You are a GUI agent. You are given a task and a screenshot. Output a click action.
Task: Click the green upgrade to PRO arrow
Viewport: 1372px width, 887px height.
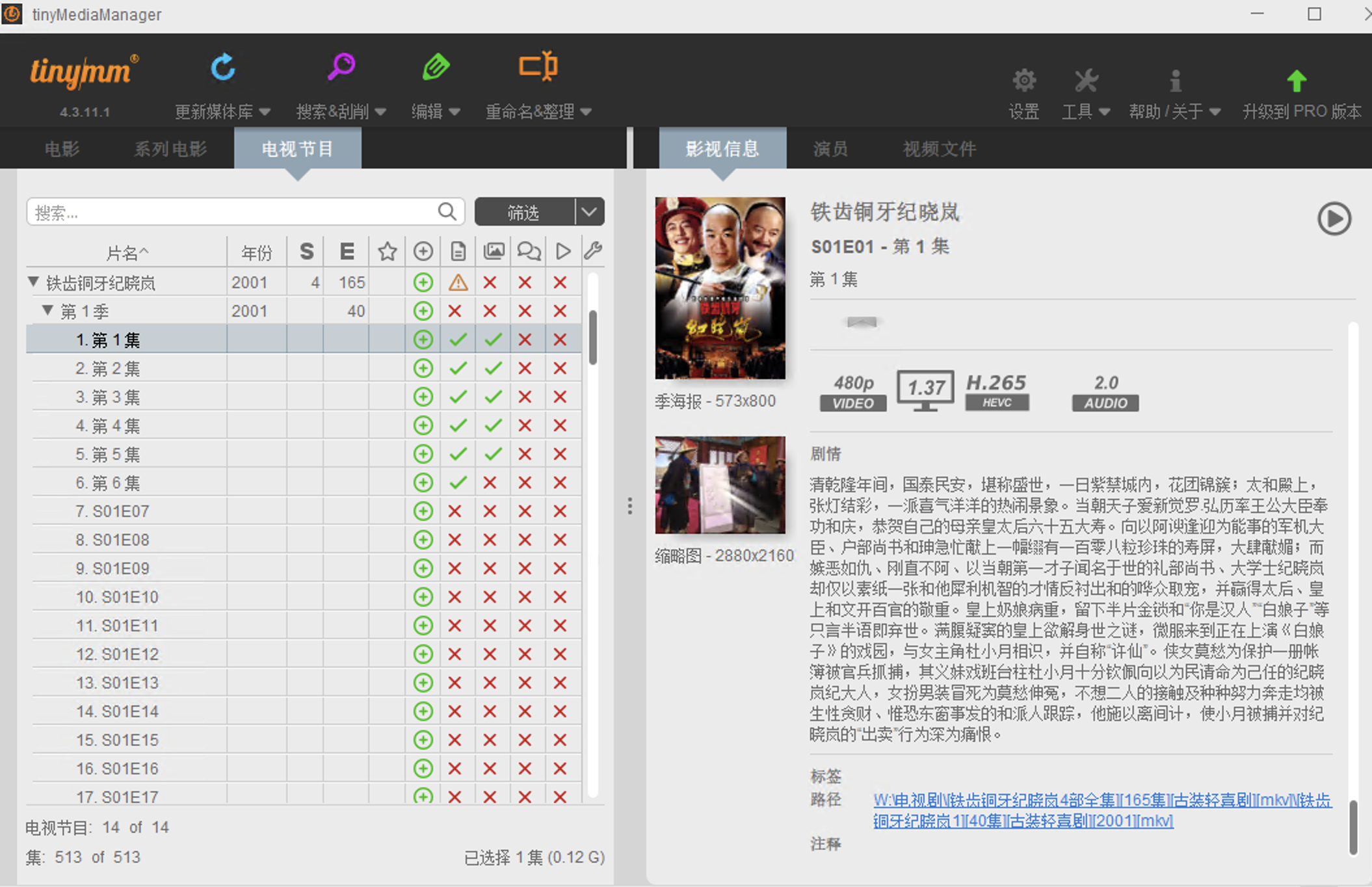(x=1297, y=81)
